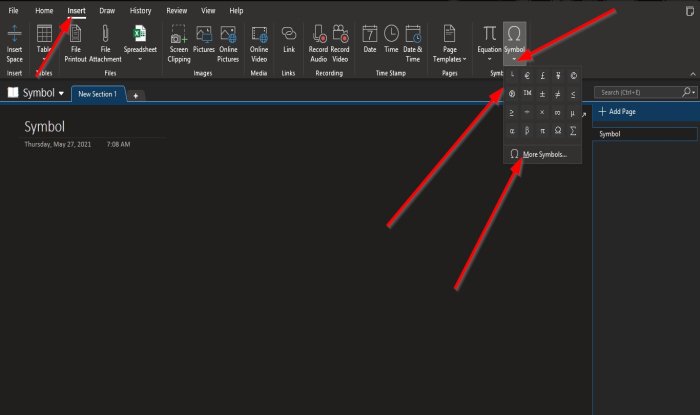Viewport: 700px width, 415px height.
Task: Insert the yen sign symbol
Action: (x=558, y=76)
